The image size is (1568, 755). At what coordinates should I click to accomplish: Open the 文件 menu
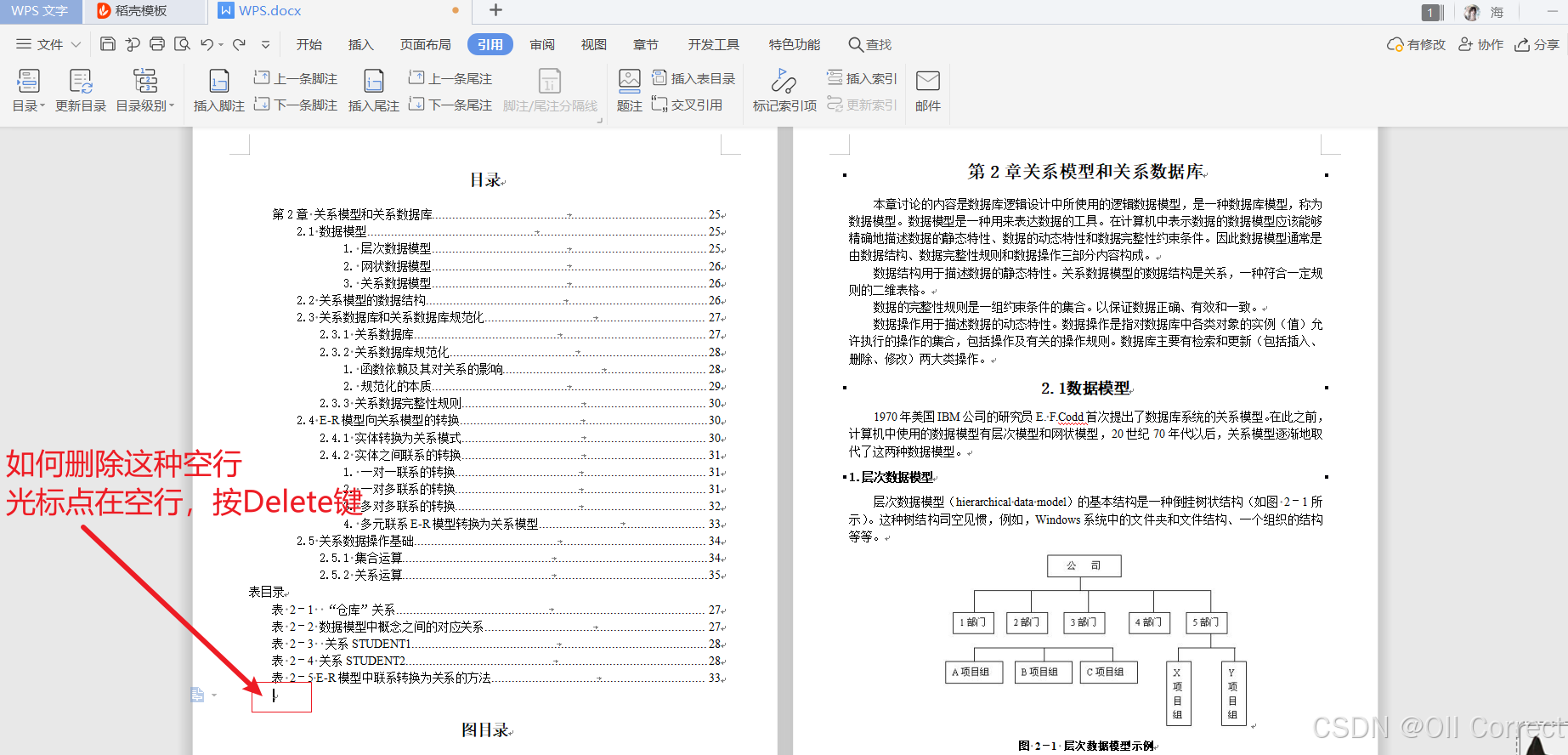48,44
